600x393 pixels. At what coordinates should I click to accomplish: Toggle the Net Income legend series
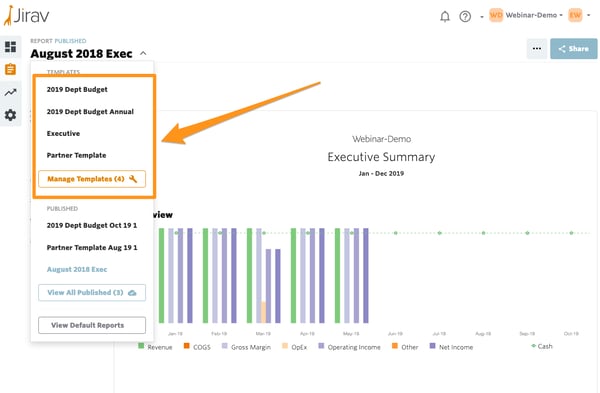pos(452,347)
